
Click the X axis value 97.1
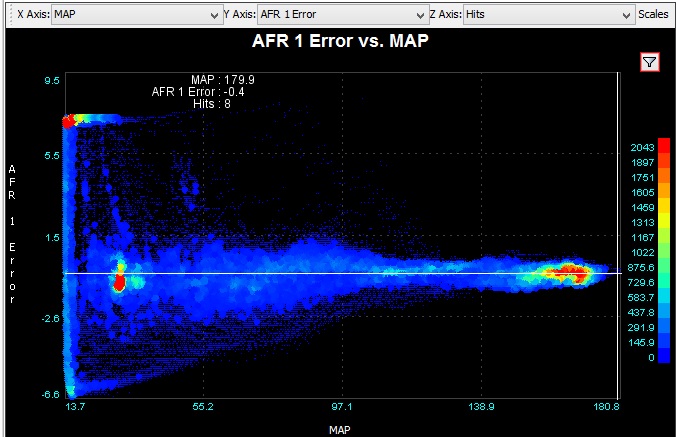click(x=342, y=406)
